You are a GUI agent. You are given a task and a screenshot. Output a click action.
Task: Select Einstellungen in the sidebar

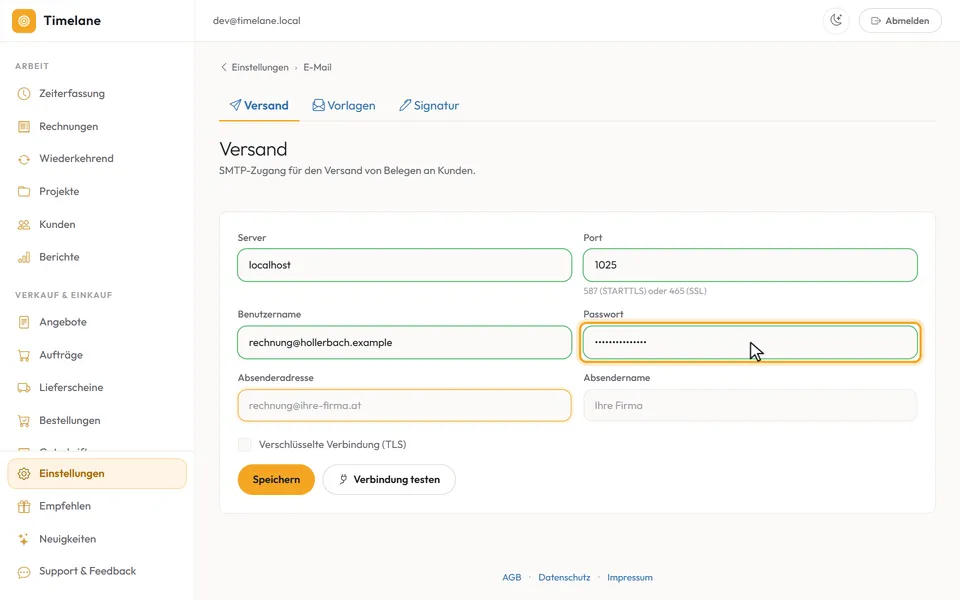(97, 474)
